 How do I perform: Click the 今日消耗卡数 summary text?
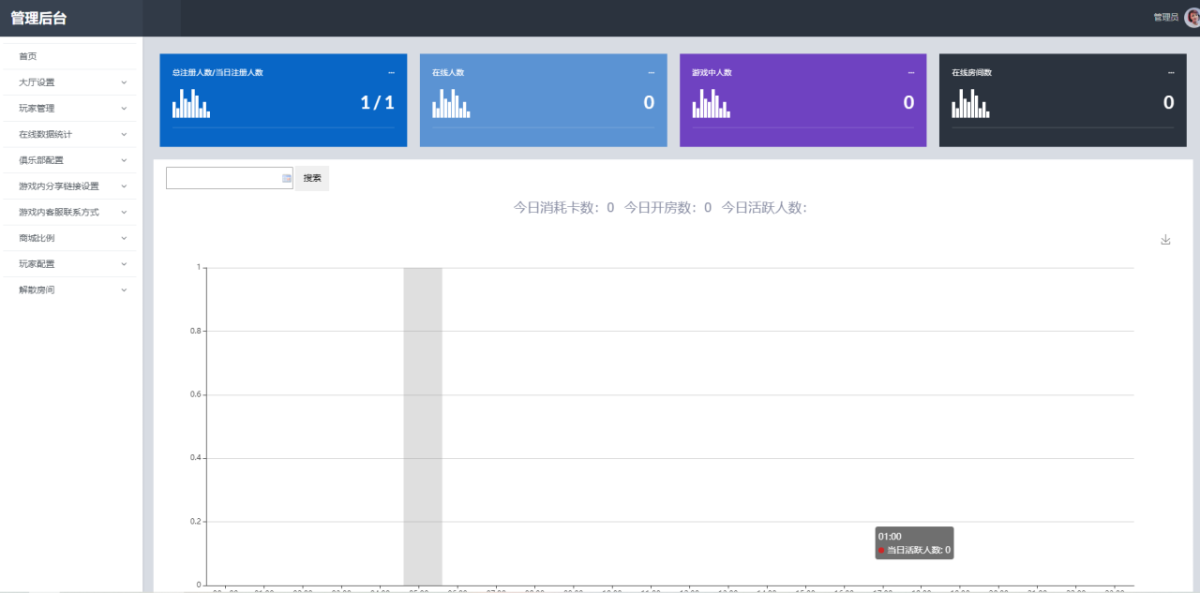click(x=564, y=208)
